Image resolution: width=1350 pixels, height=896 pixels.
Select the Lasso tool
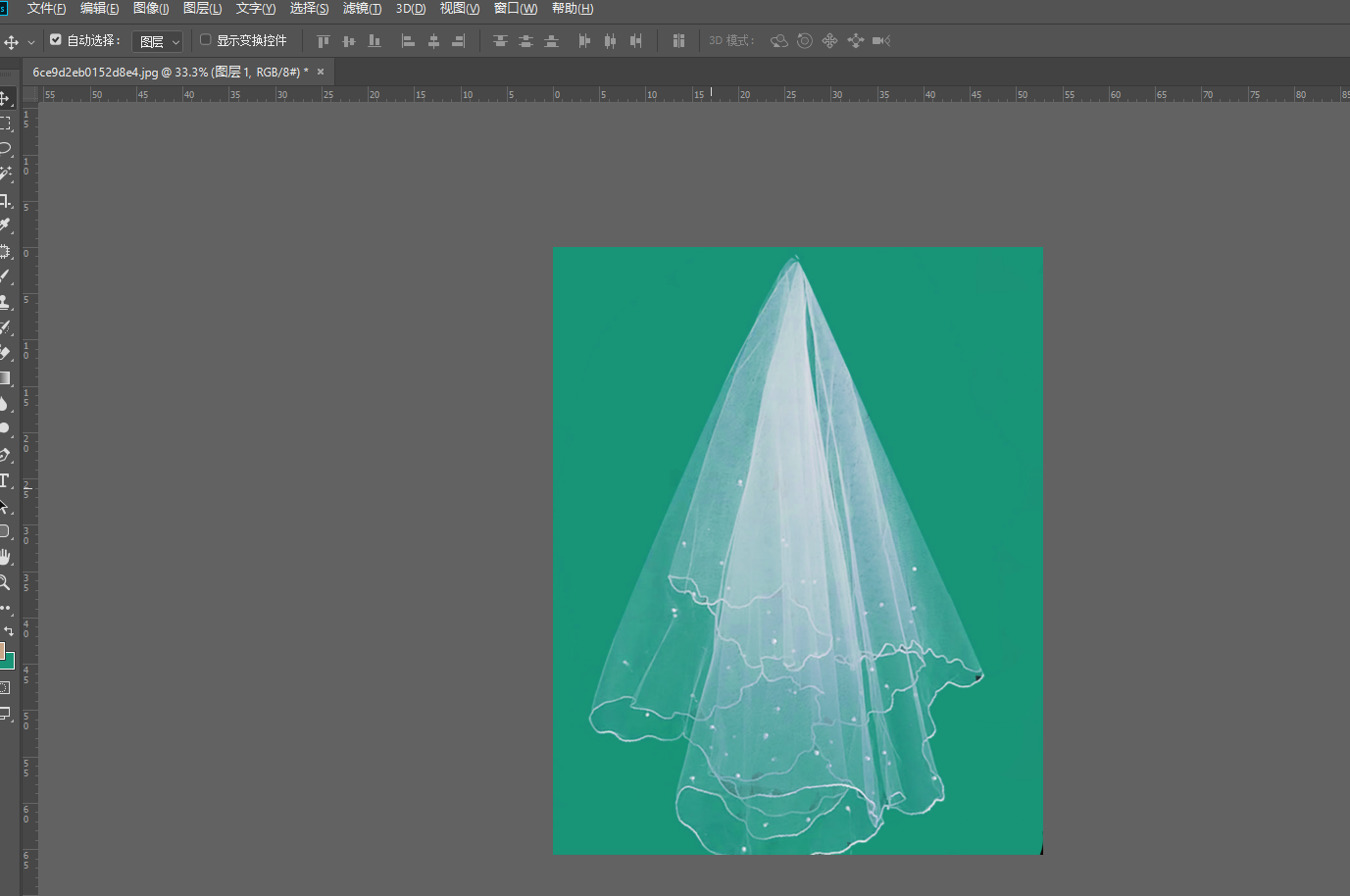(x=5, y=149)
